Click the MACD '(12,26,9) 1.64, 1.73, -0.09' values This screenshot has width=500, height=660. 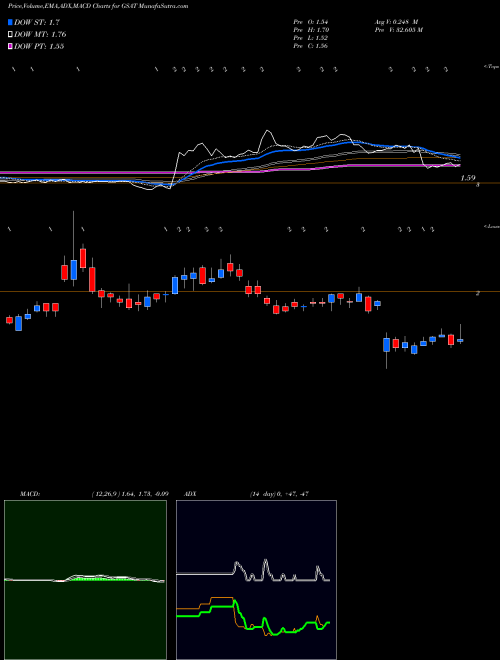(130, 494)
